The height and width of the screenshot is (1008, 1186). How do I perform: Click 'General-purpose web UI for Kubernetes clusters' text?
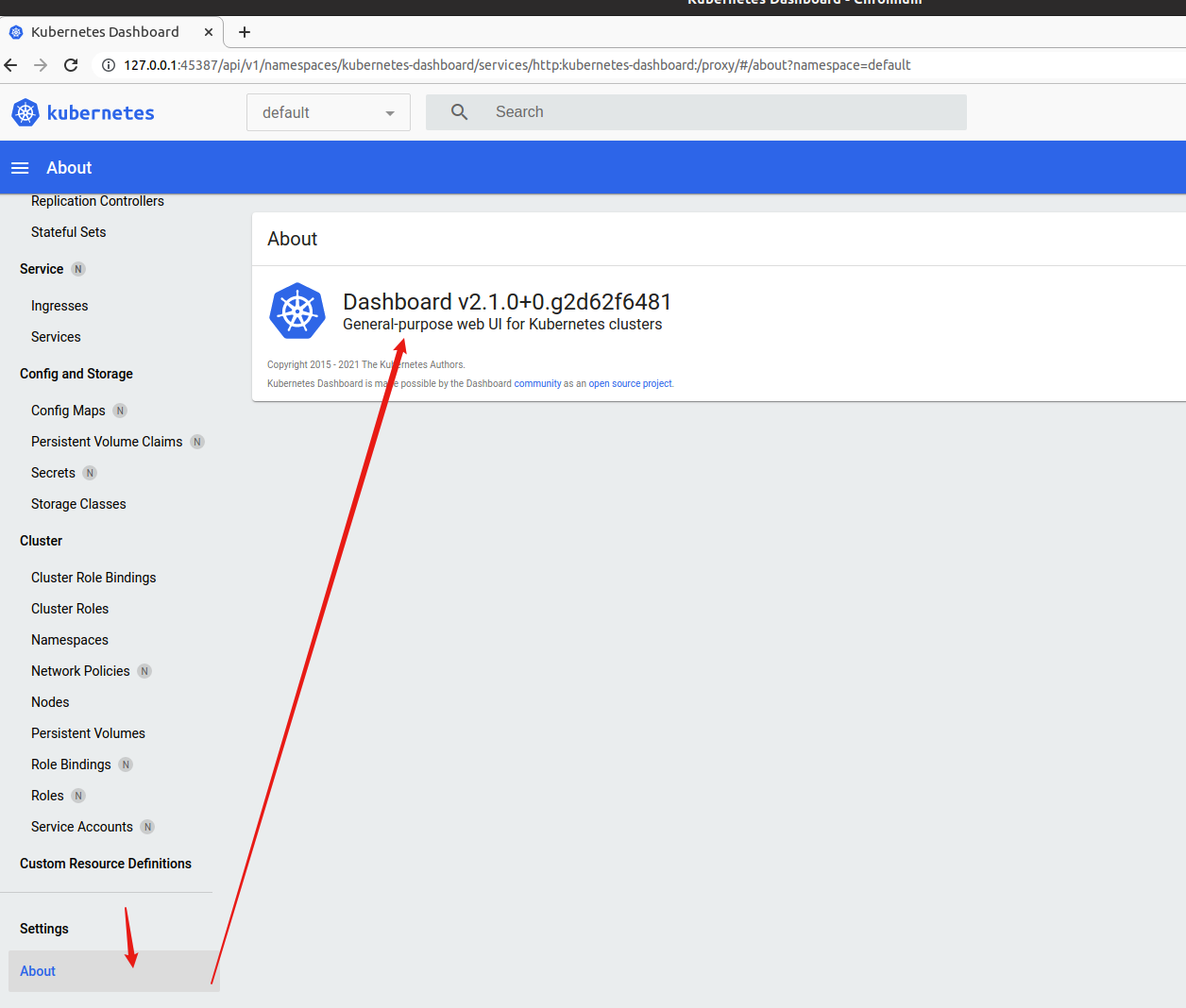502,325
